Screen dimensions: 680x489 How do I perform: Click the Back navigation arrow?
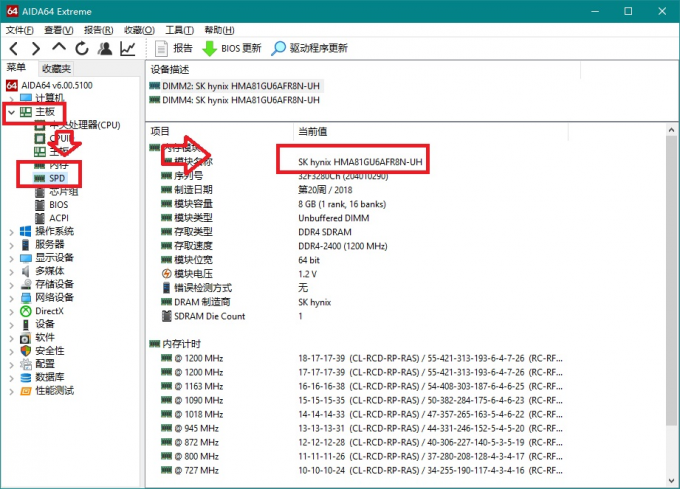(13, 48)
